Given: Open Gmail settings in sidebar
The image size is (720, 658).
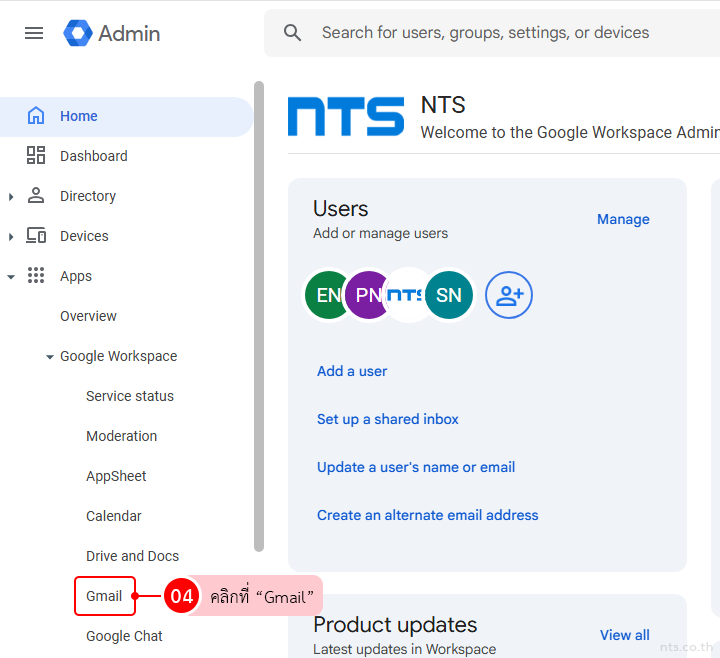Looking at the screenshot, I should (x=105, y=596).
